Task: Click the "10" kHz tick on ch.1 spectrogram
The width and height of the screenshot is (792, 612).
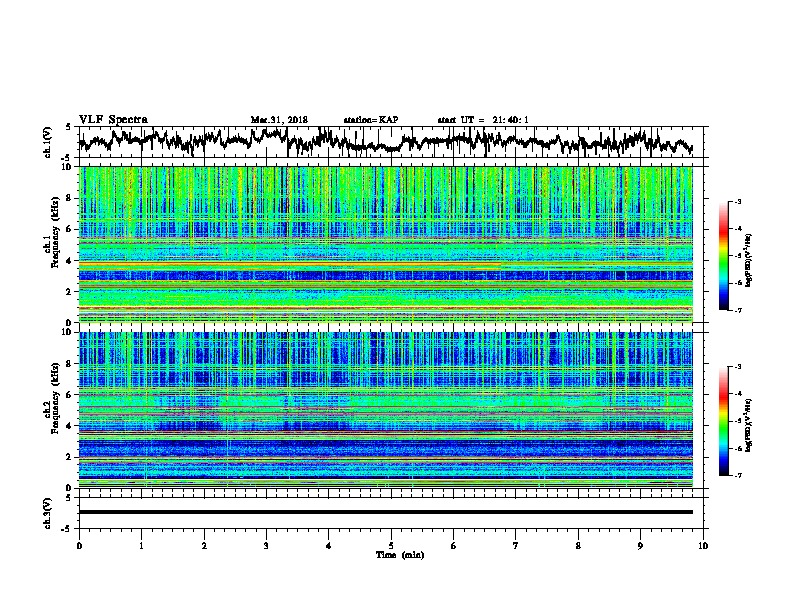Action: 68,167
